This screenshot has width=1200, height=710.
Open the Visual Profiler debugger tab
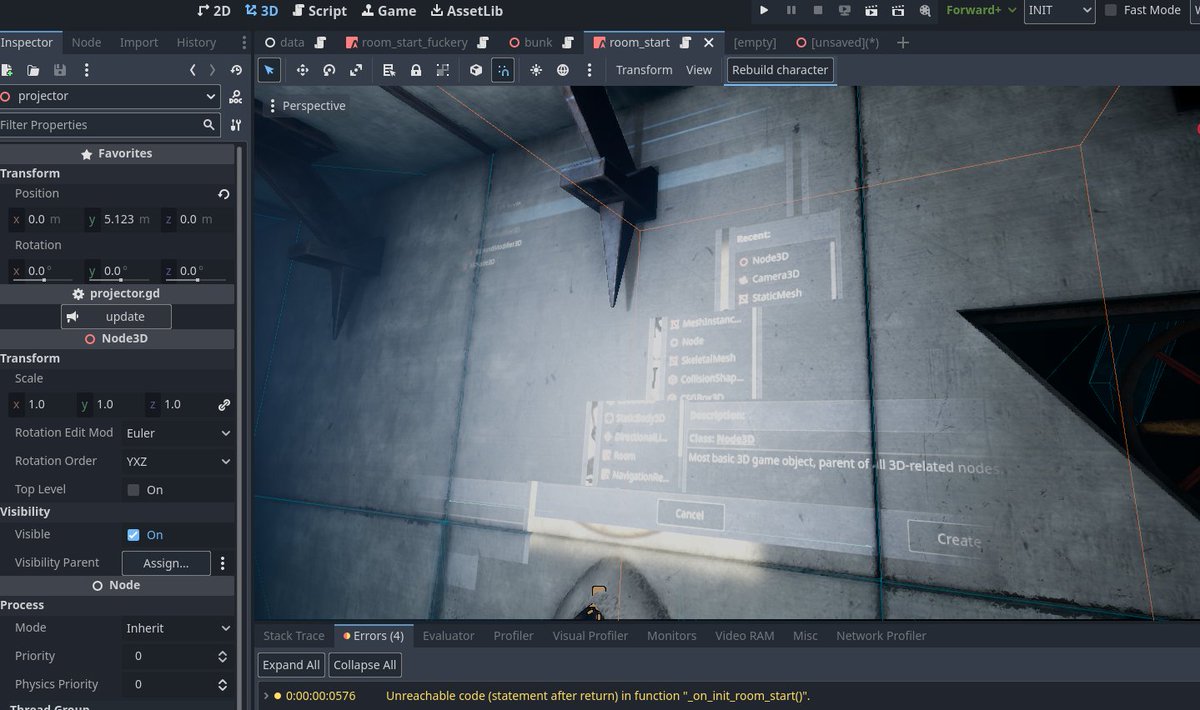click(x=590, y=636)
